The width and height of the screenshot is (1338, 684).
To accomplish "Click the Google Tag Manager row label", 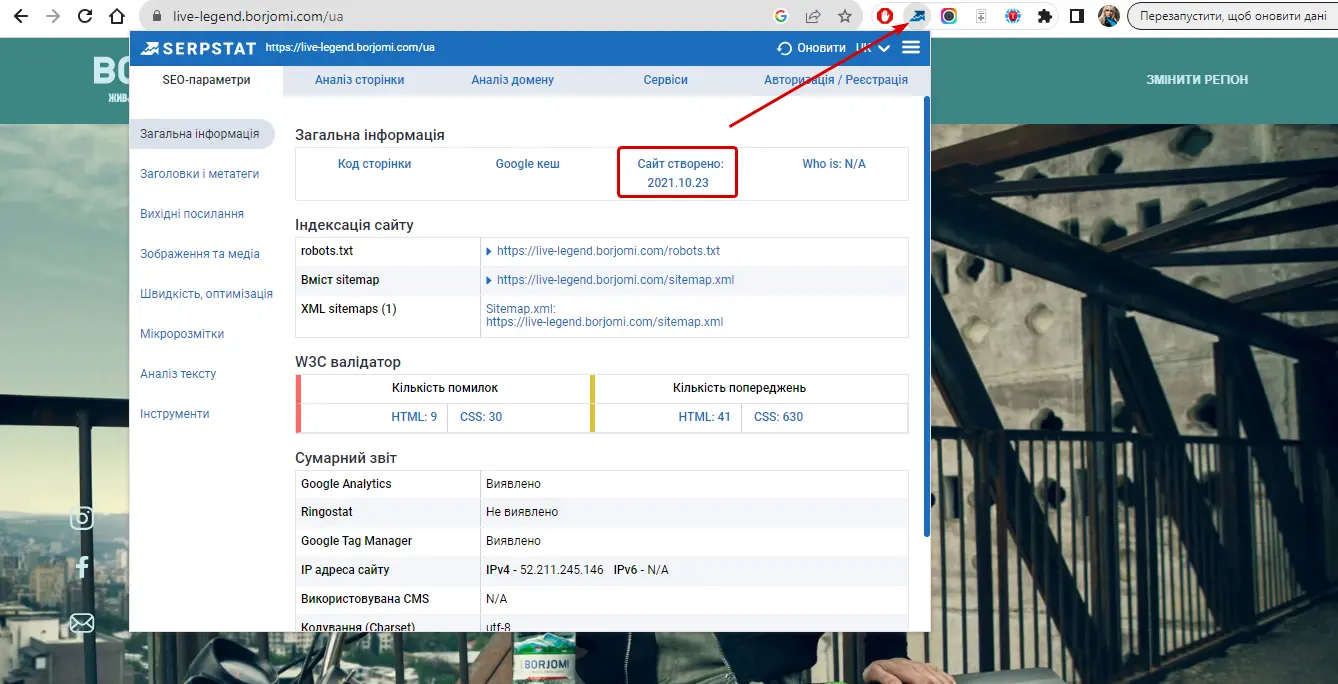I will point(357,541).
